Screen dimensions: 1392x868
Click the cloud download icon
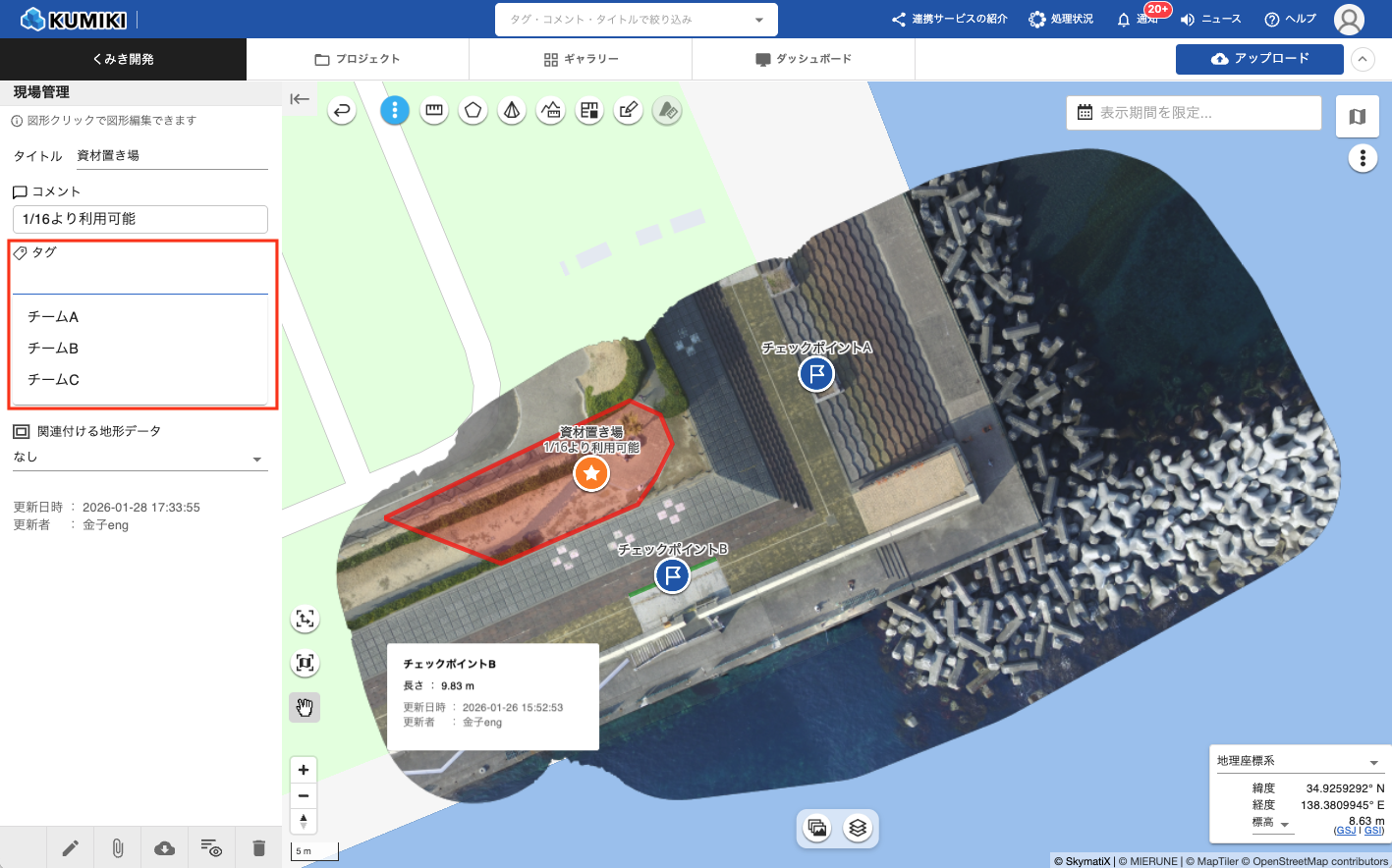tap(165, 847)
